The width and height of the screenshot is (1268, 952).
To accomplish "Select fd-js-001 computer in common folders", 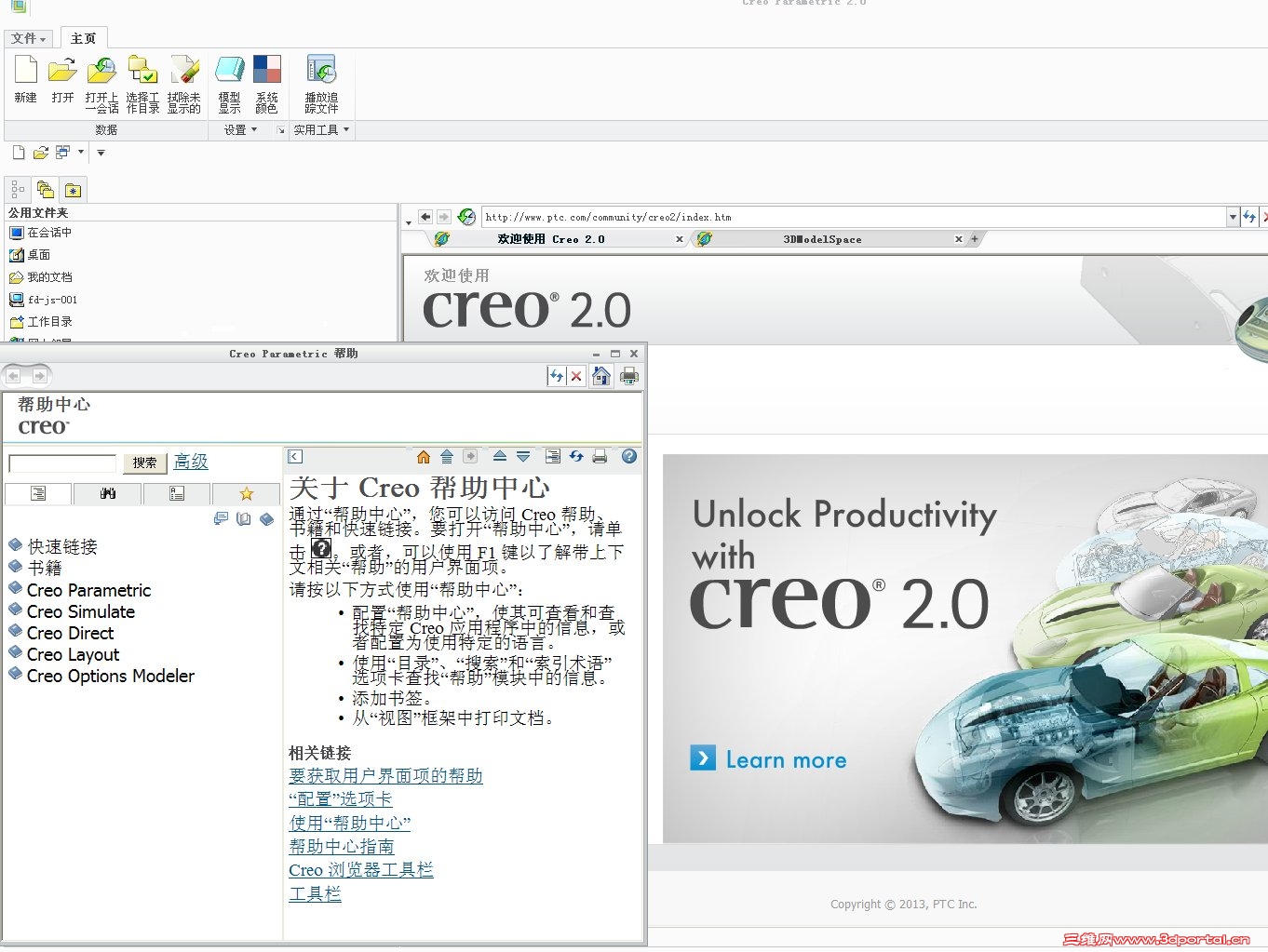I will pyautogui.click(x=43, y=300).
